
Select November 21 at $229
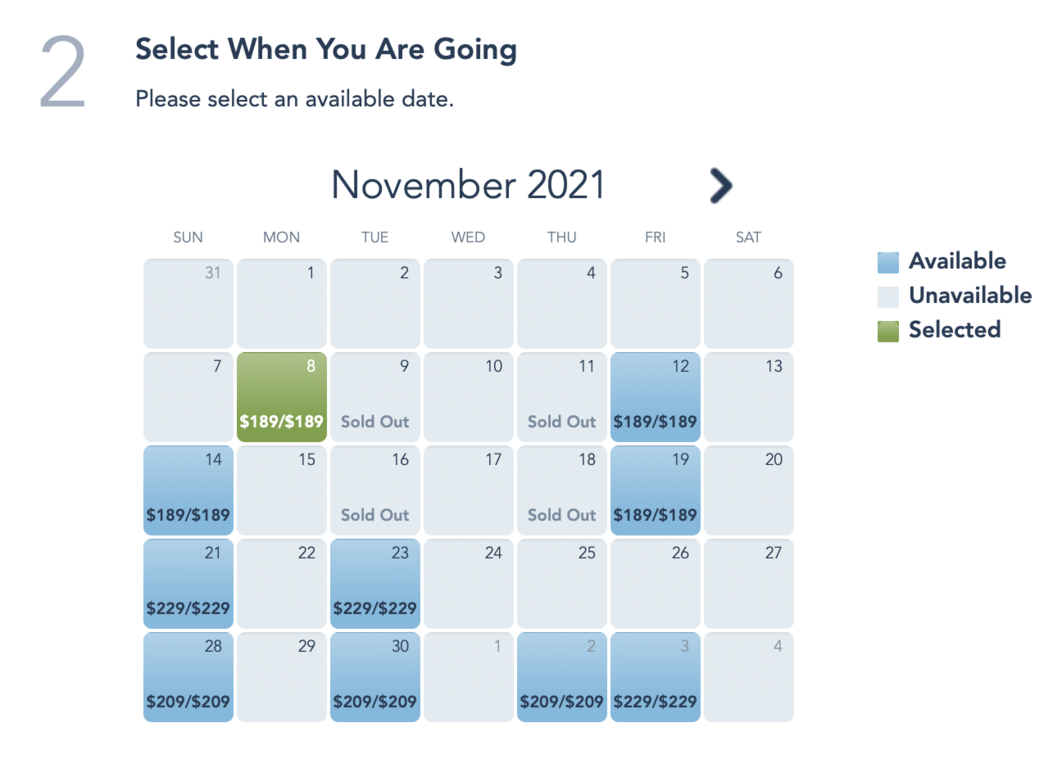coord(188,584)
